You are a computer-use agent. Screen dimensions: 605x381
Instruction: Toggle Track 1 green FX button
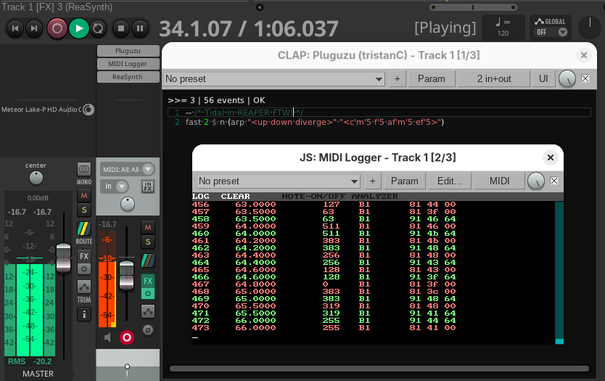pos(148,281)
